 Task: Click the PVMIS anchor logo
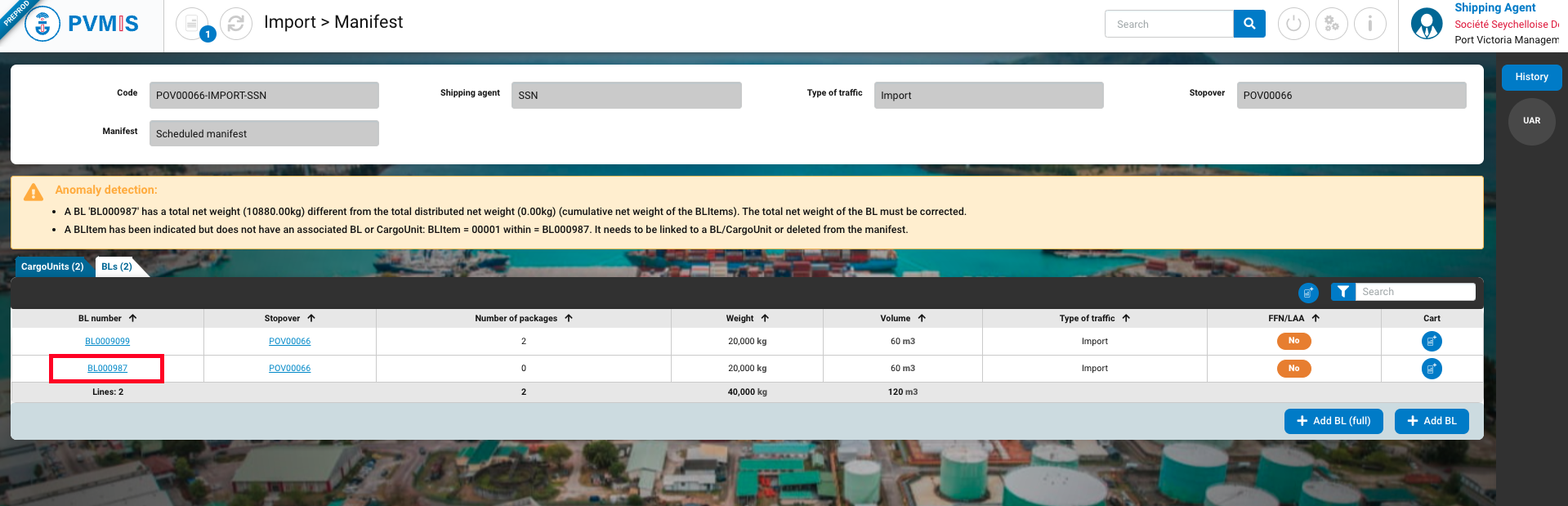point(42,24)
